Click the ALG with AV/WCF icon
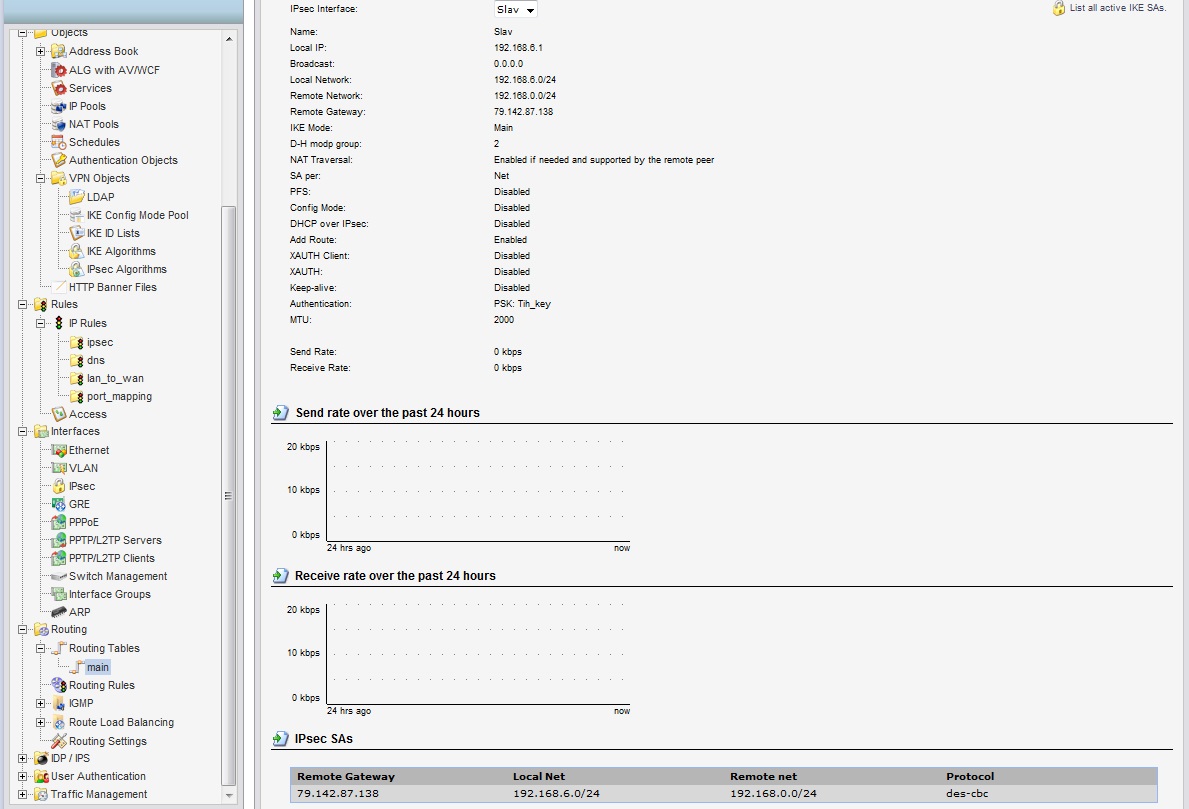Image resolution: width=1189 pixels, height=809 pixels. point(59,70)
